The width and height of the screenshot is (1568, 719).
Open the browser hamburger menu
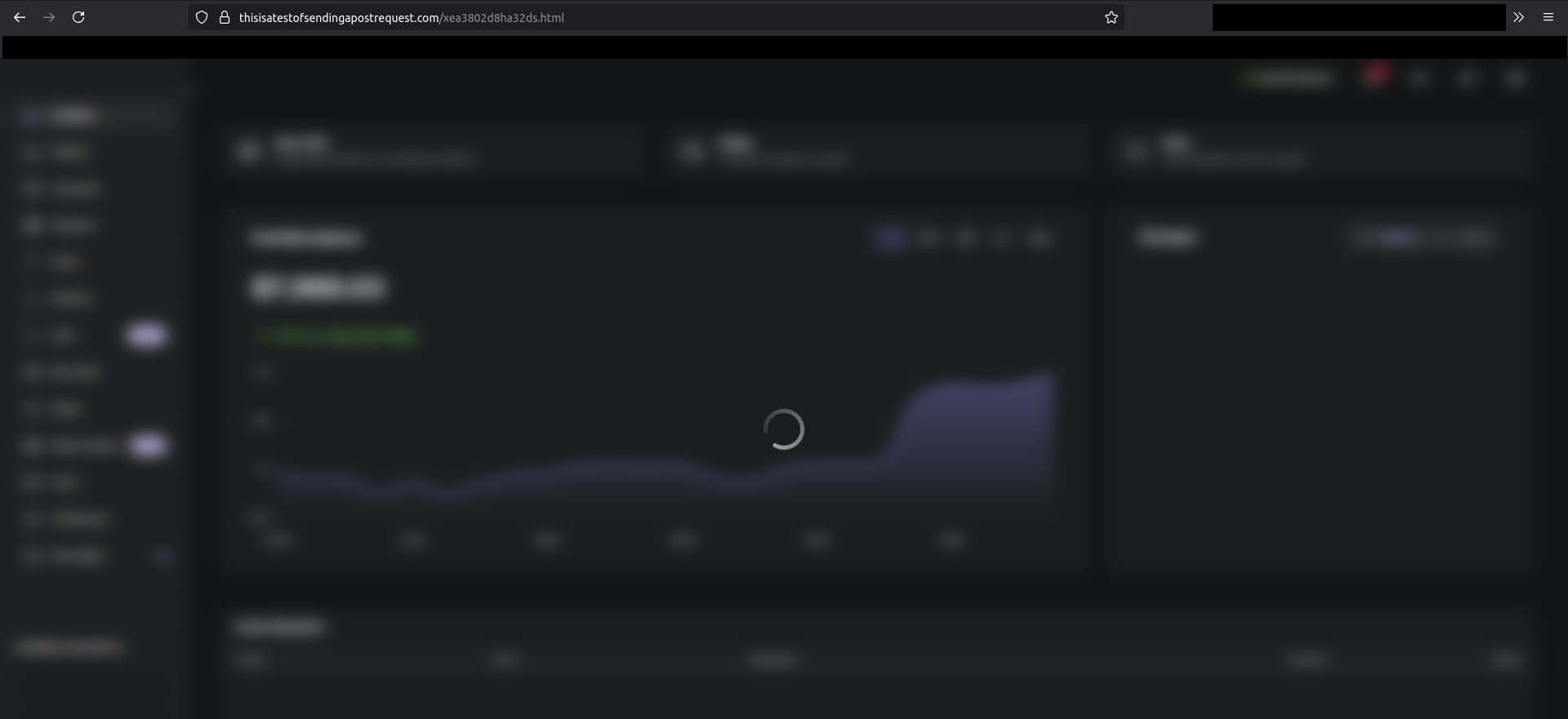click(x=1548, y=17)
